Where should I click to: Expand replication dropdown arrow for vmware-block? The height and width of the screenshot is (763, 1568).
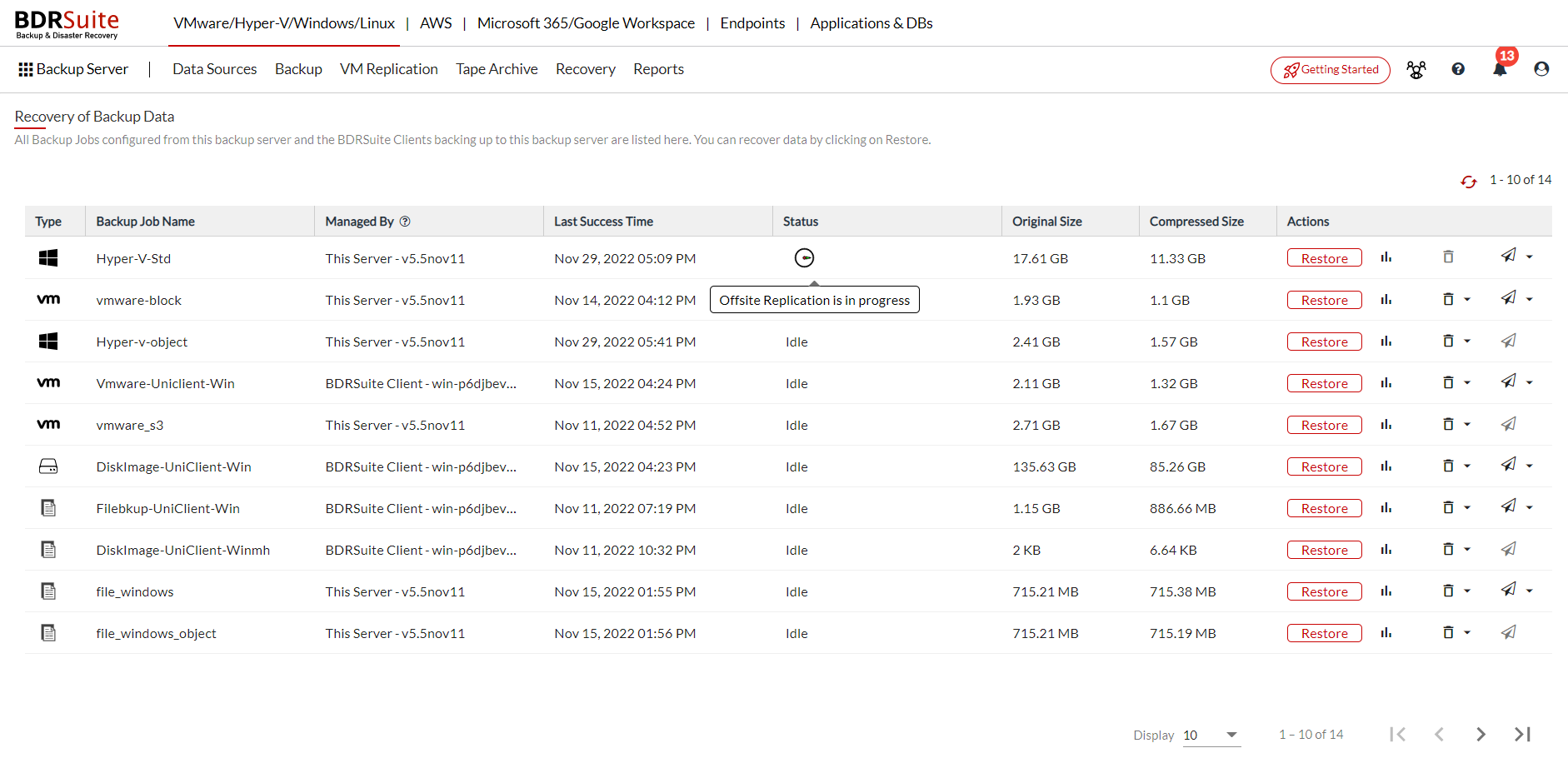tap(1530, 299)
